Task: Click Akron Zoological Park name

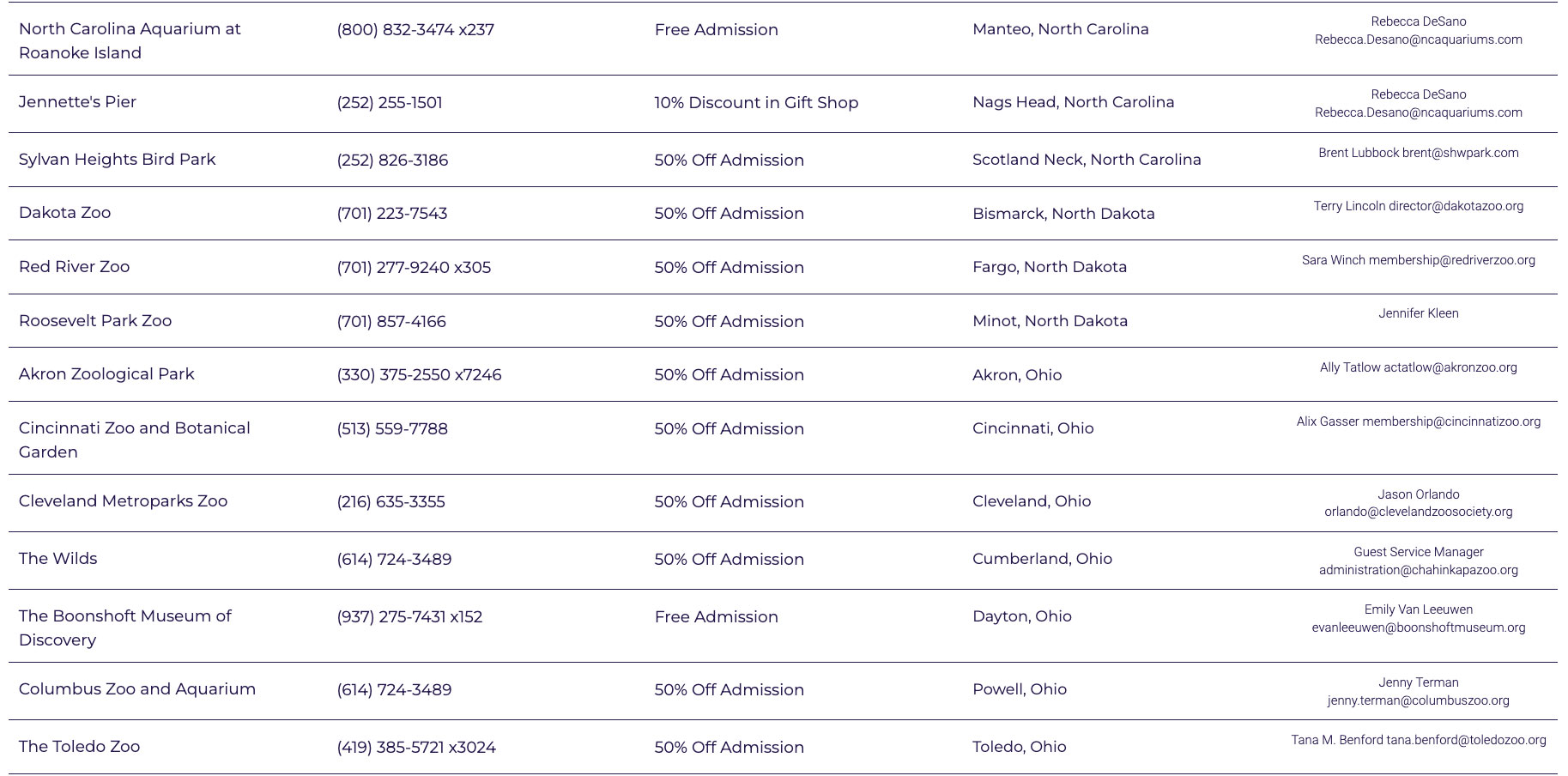Action: coord(106,374)
